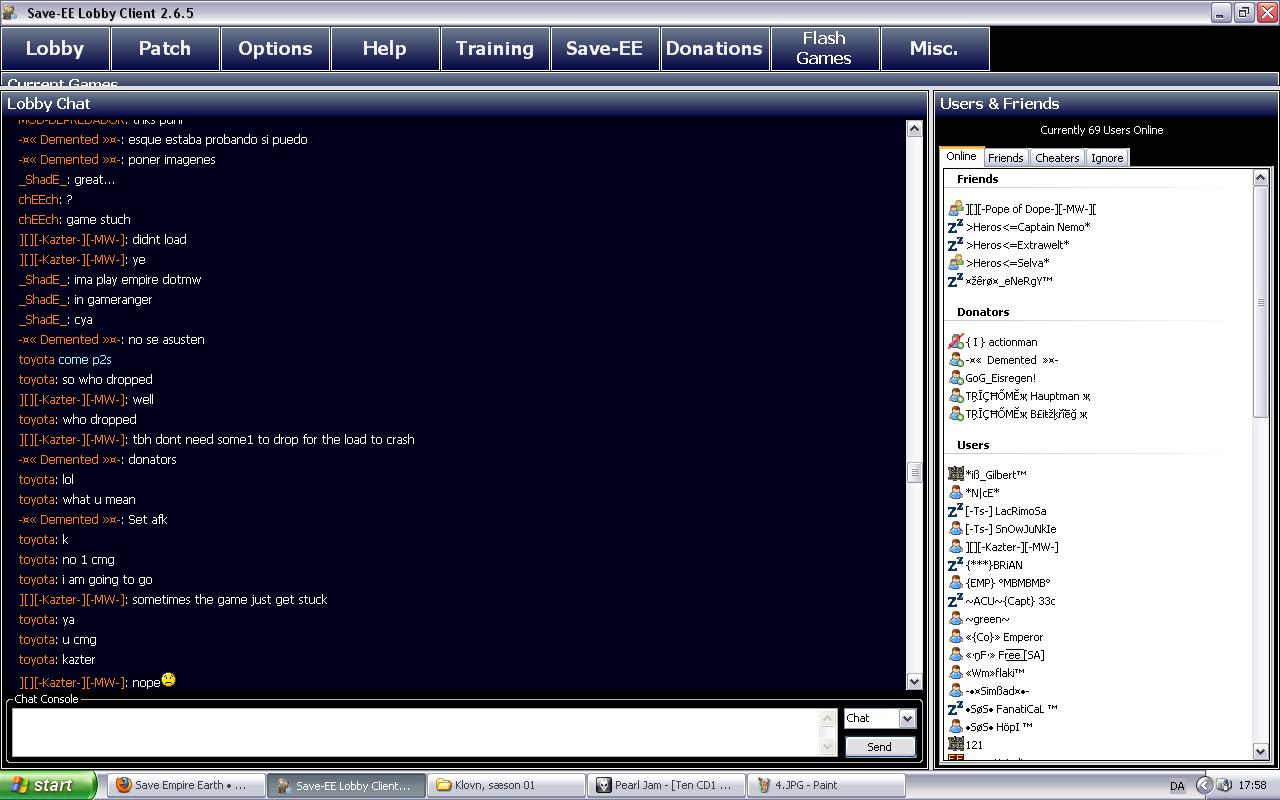Screen dimensions: 1280x800
Task: Click the in-game icon next to user 121
Action: (x=955, y=744)
